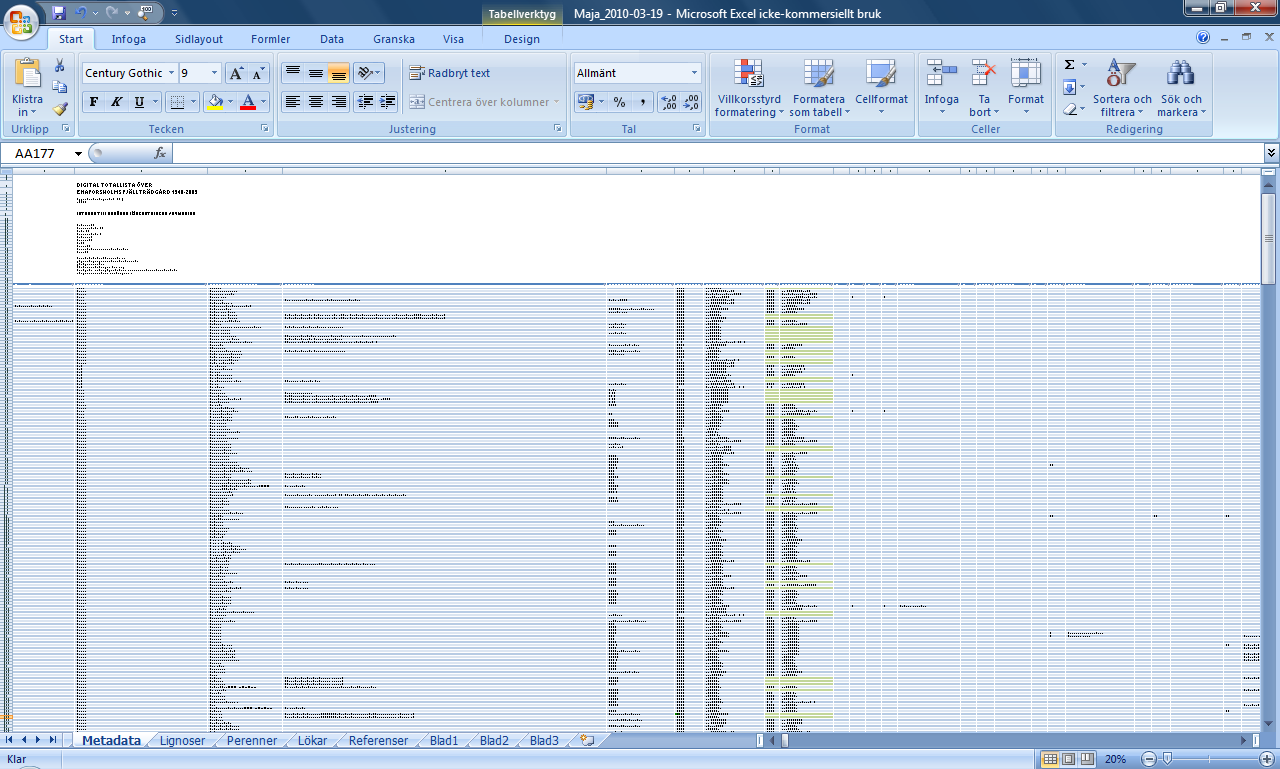
Task: Cut the selection with scissors icon
Action: pyautogui.click(x=59, y=65)
